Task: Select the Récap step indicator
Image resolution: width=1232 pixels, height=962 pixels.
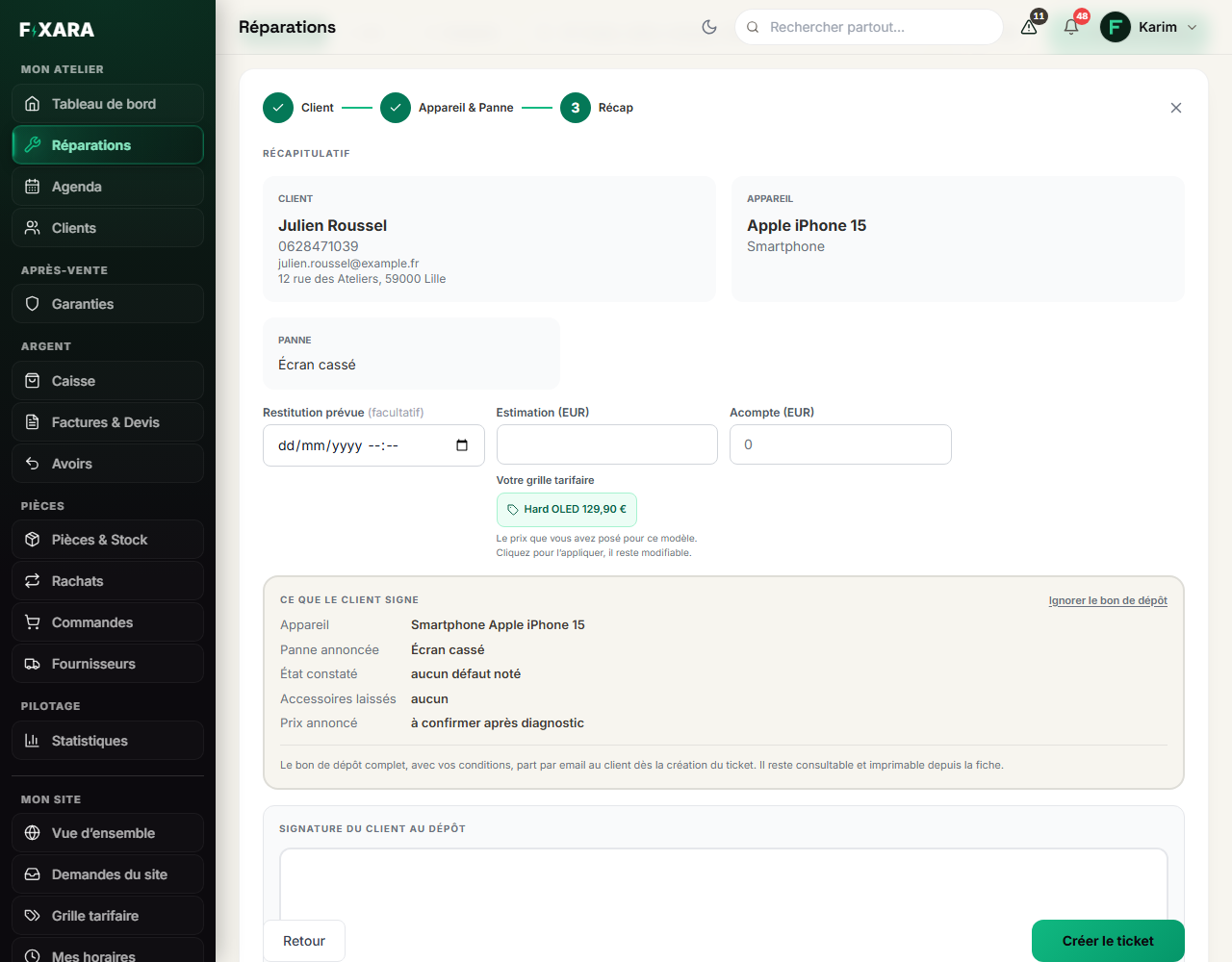Action: 597,108
